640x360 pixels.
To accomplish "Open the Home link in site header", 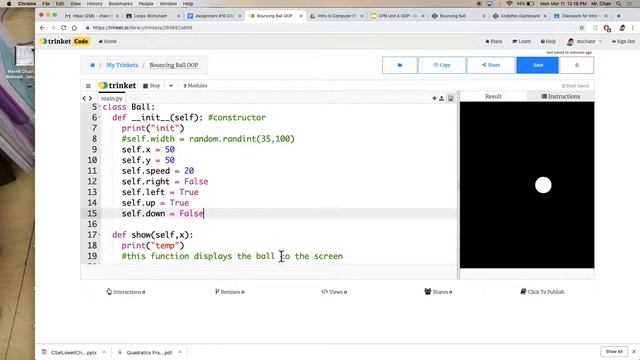I will pyautogui.click(x=108, y=41).
